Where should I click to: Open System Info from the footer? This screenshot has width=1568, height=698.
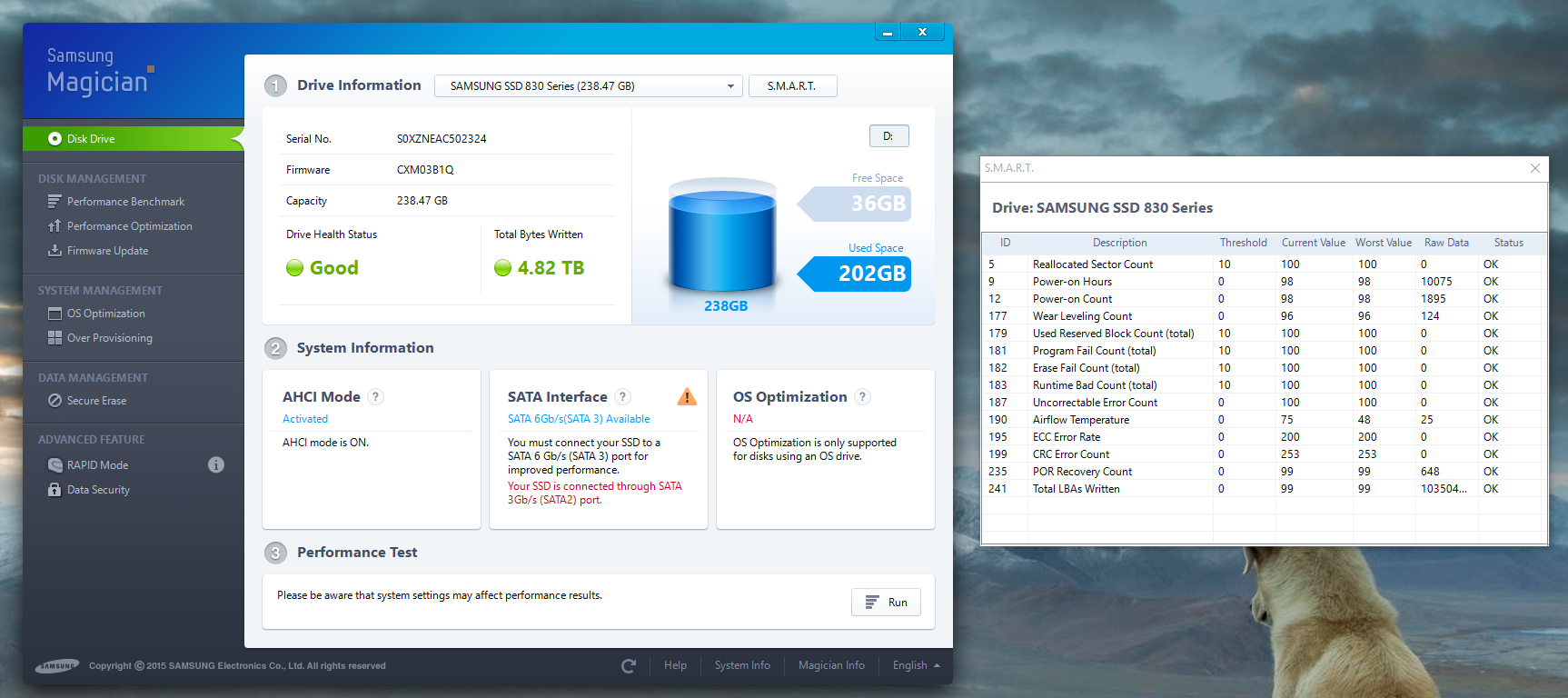(742, 666)
